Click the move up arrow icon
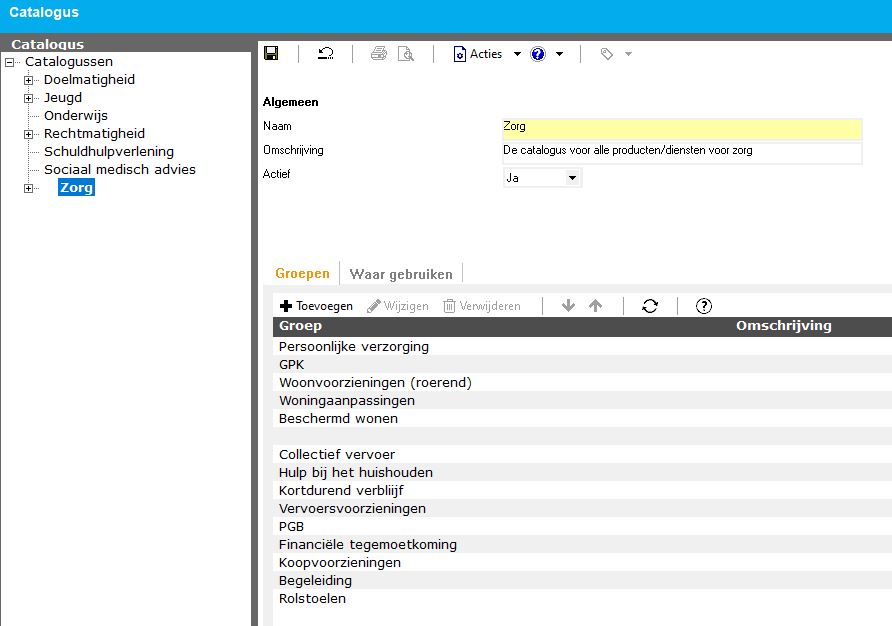Viewport: 892px width, 626px height. (596, 306)
